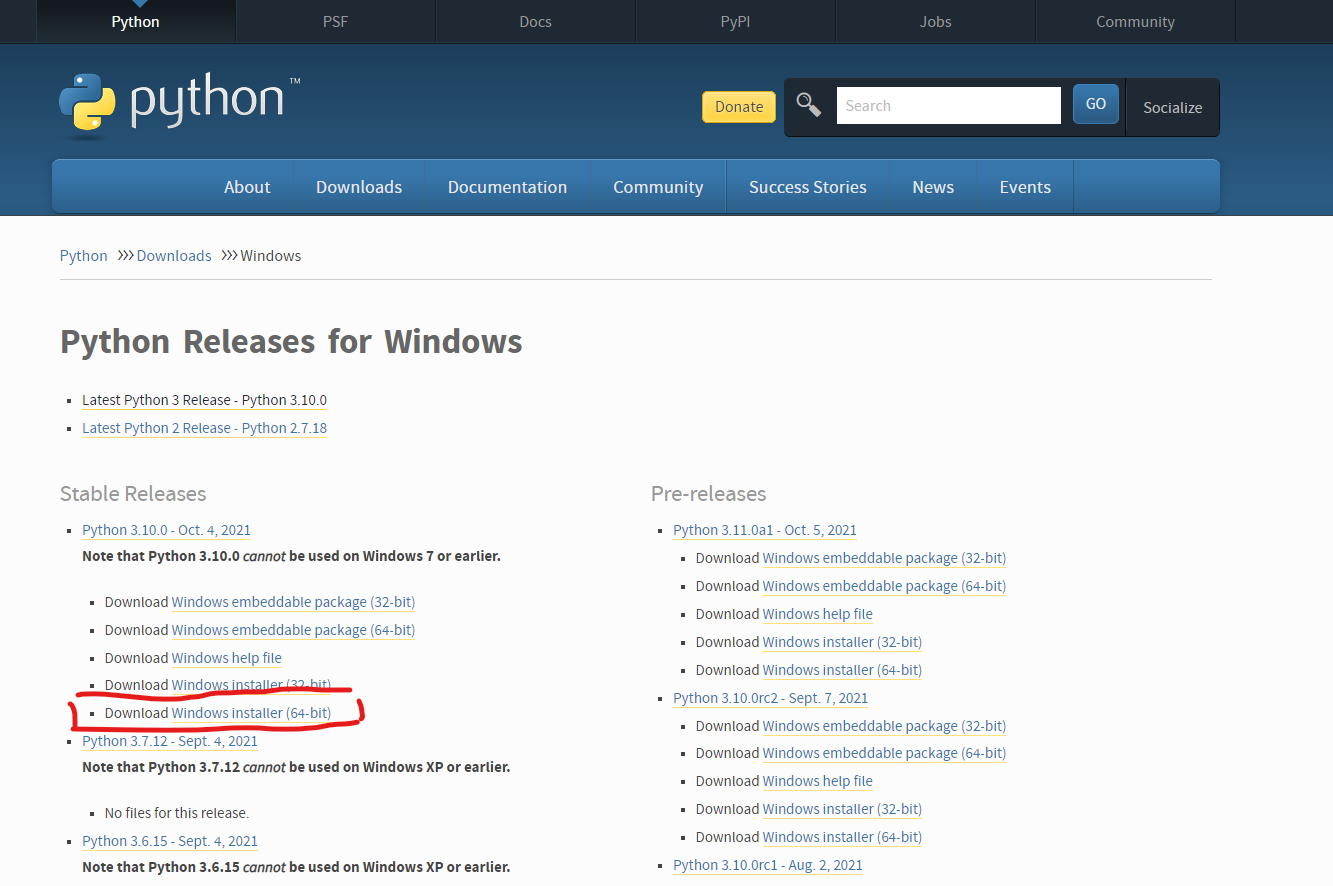
Task: Click the Downloads breadcrumb link
Action: pyautogui.click(x=174, y=256)
